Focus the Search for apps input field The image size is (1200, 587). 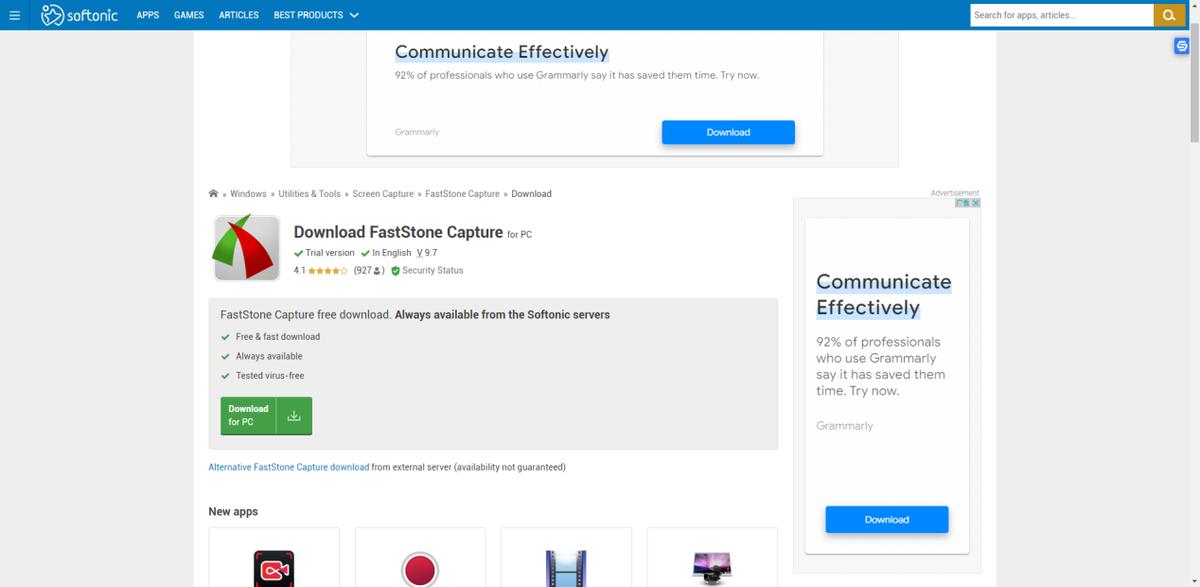point(1060,15)
